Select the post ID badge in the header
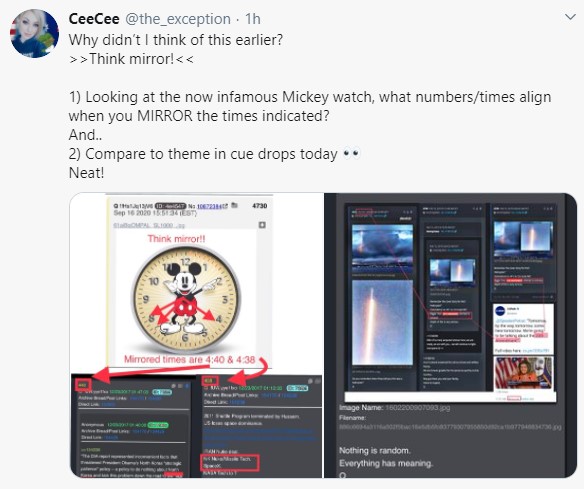Viewport: 584px width, 489px height. tap(170, 206)
